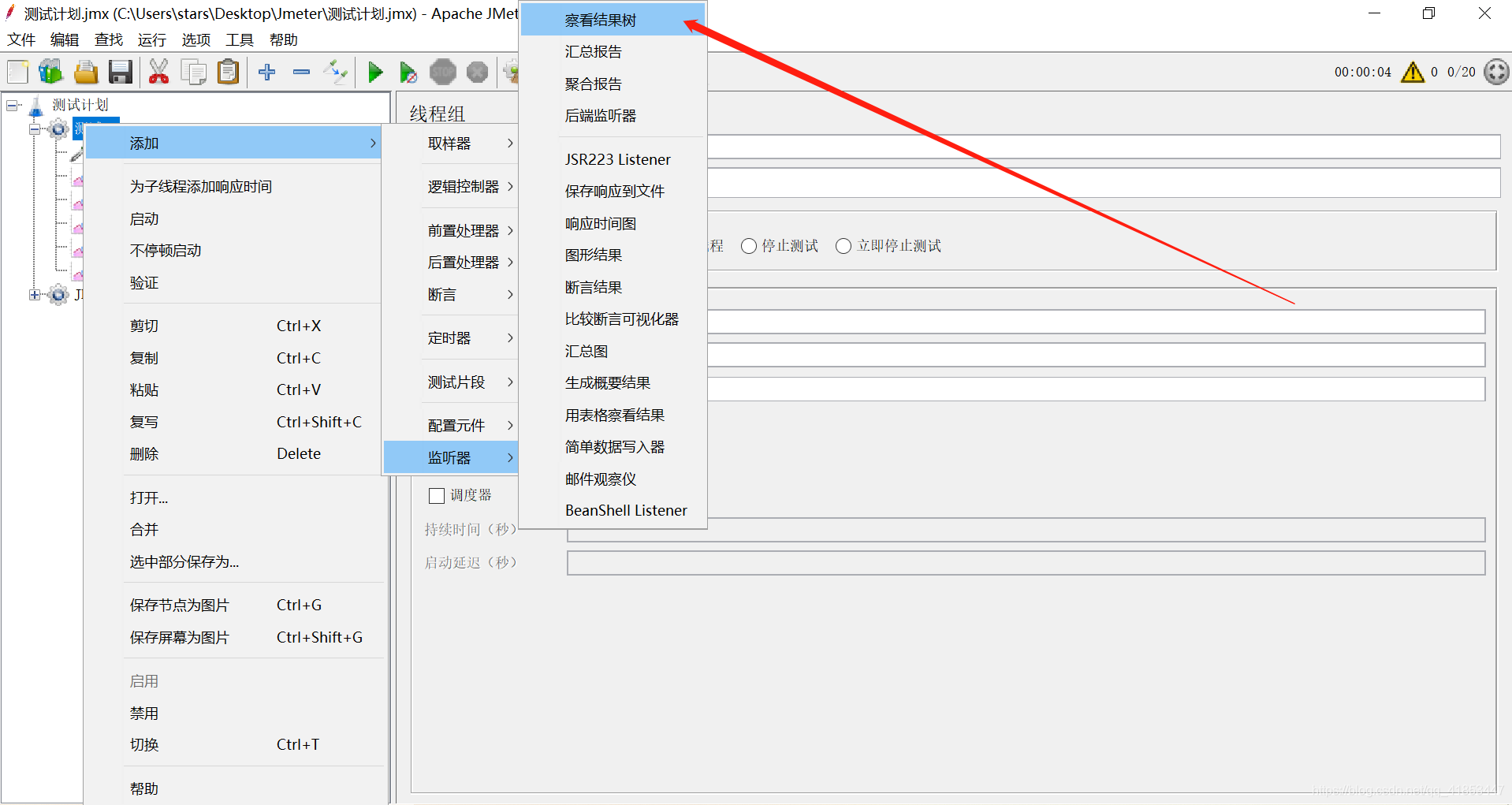Collapse the 测试计划 root tree node

tap(13, 105)
